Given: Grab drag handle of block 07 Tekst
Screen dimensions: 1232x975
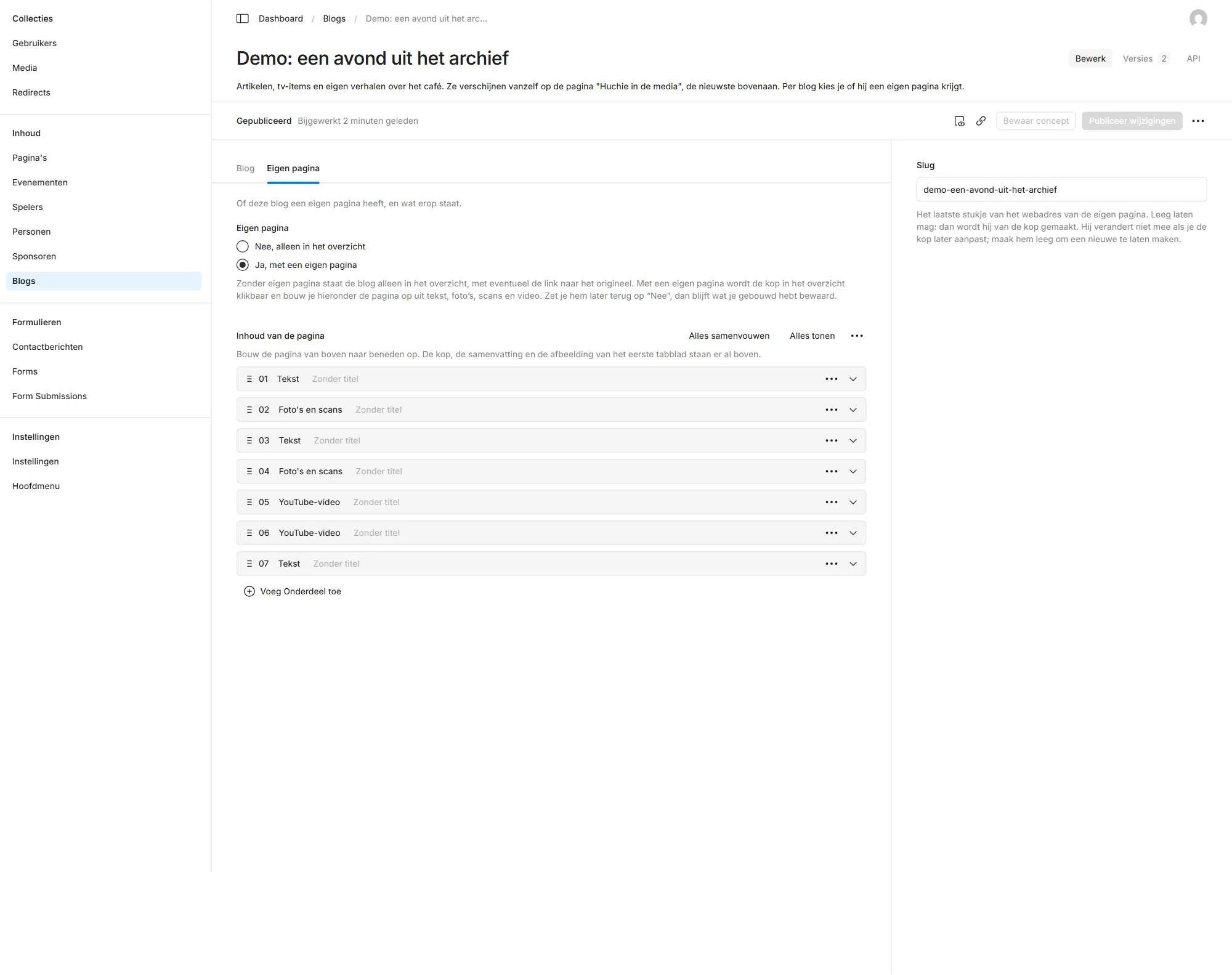Looking at the screenshot, I should click(249, 564).
